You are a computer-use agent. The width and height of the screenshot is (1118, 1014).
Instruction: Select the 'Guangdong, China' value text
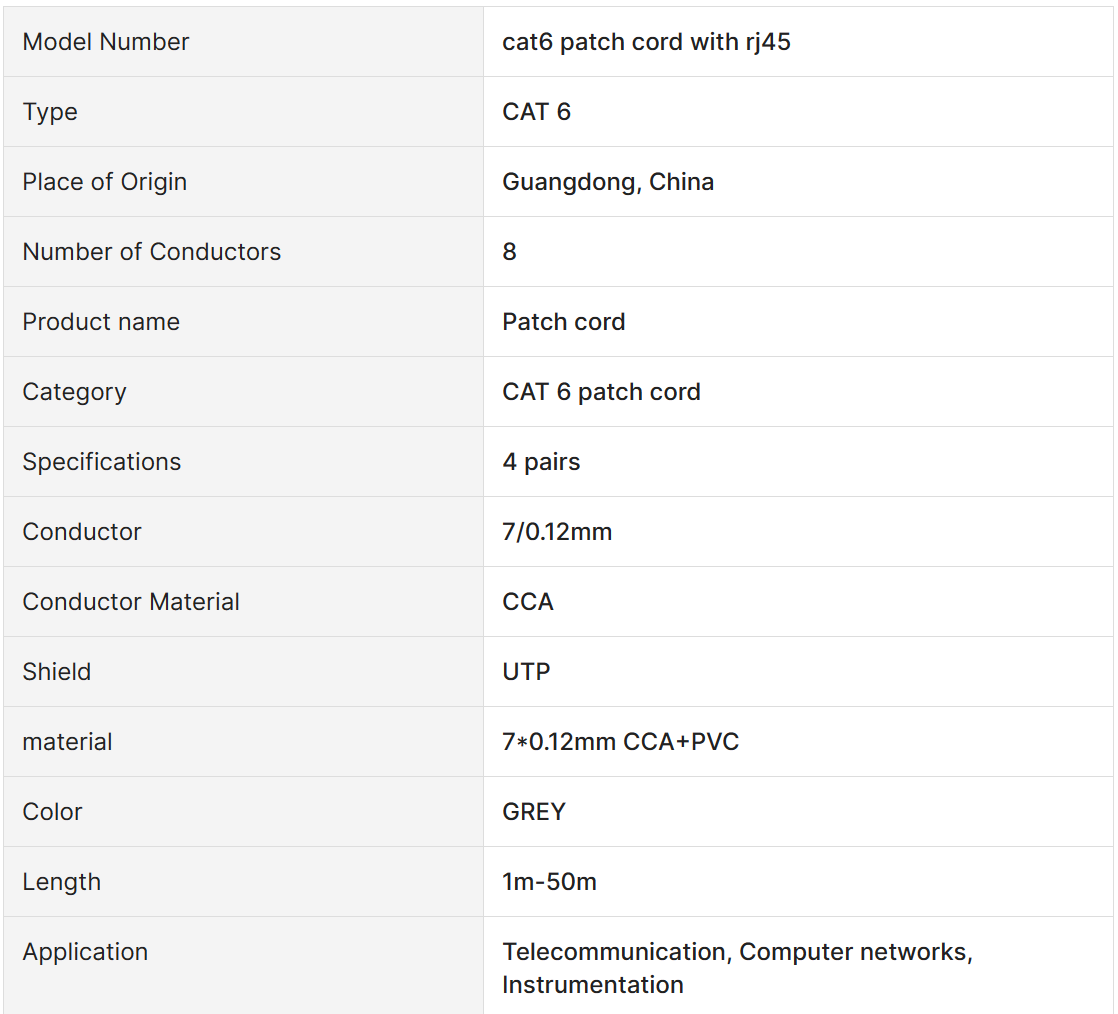click(608, 182)
